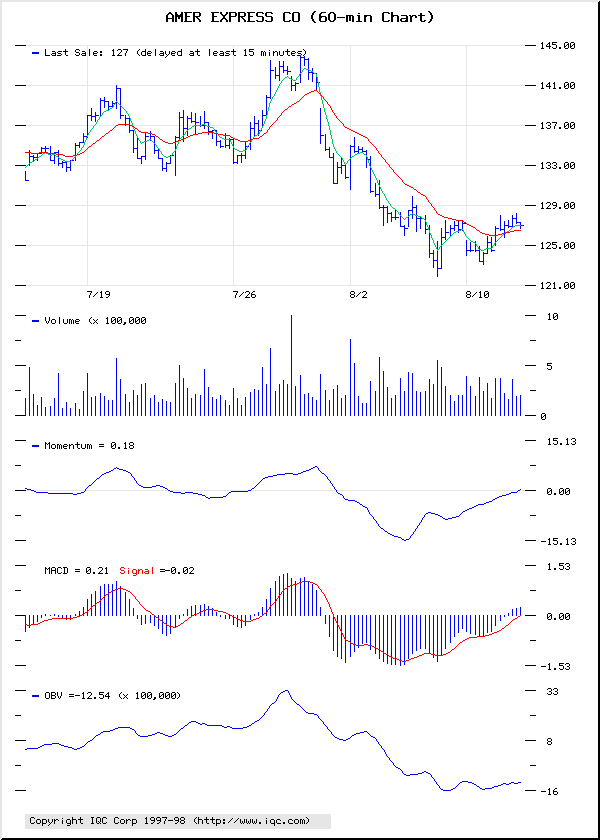Click the 125.00 price axis label
This screenshot has height=840, width=600.
click(557, 245)
